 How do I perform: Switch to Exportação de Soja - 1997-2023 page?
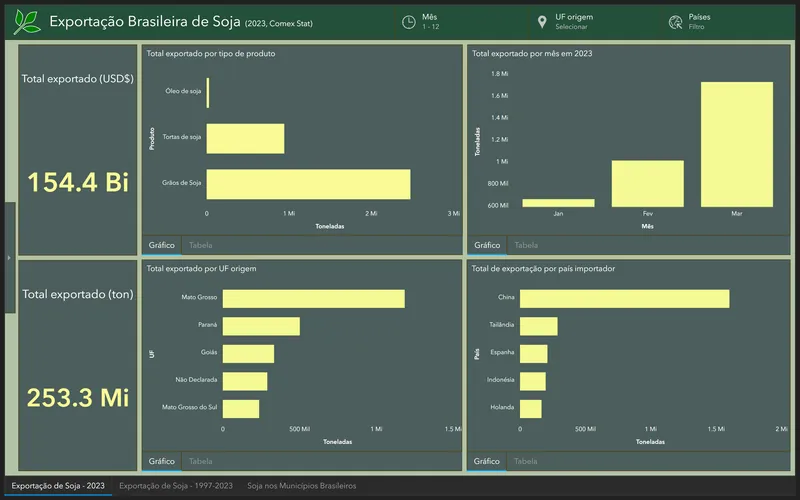click(176, 486)
